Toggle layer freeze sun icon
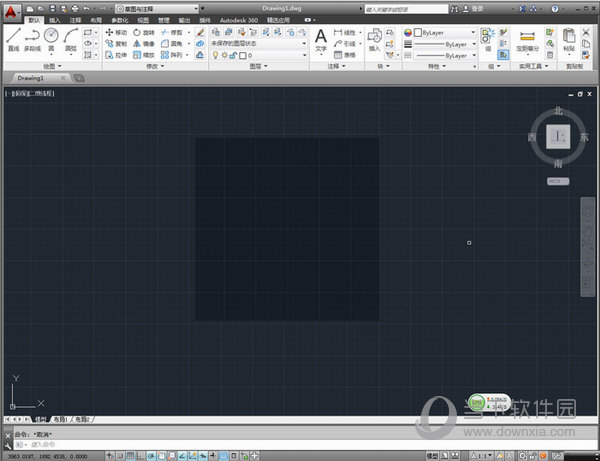600x461 pixels. coord(224,55)
